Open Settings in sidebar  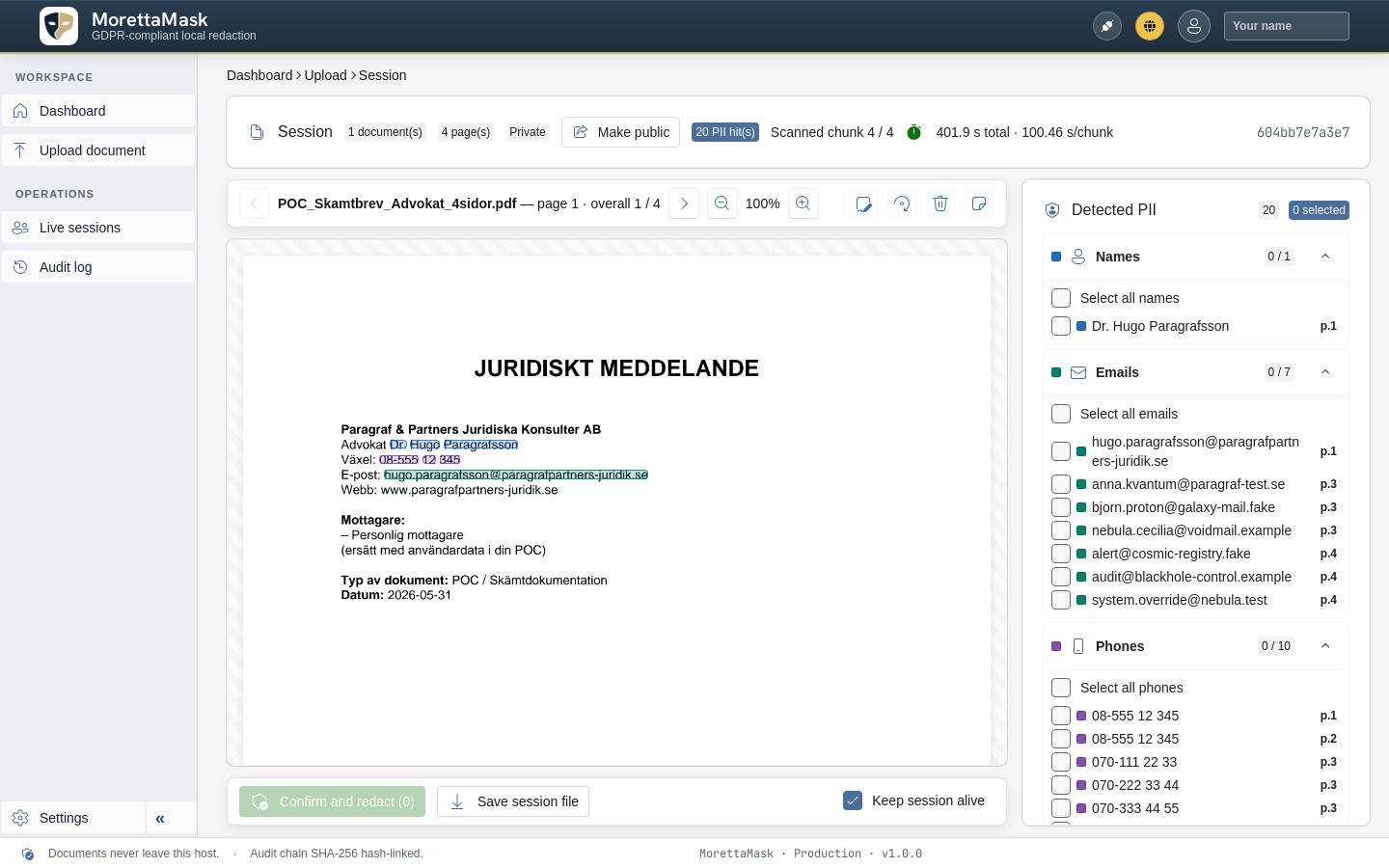[73, 818]
